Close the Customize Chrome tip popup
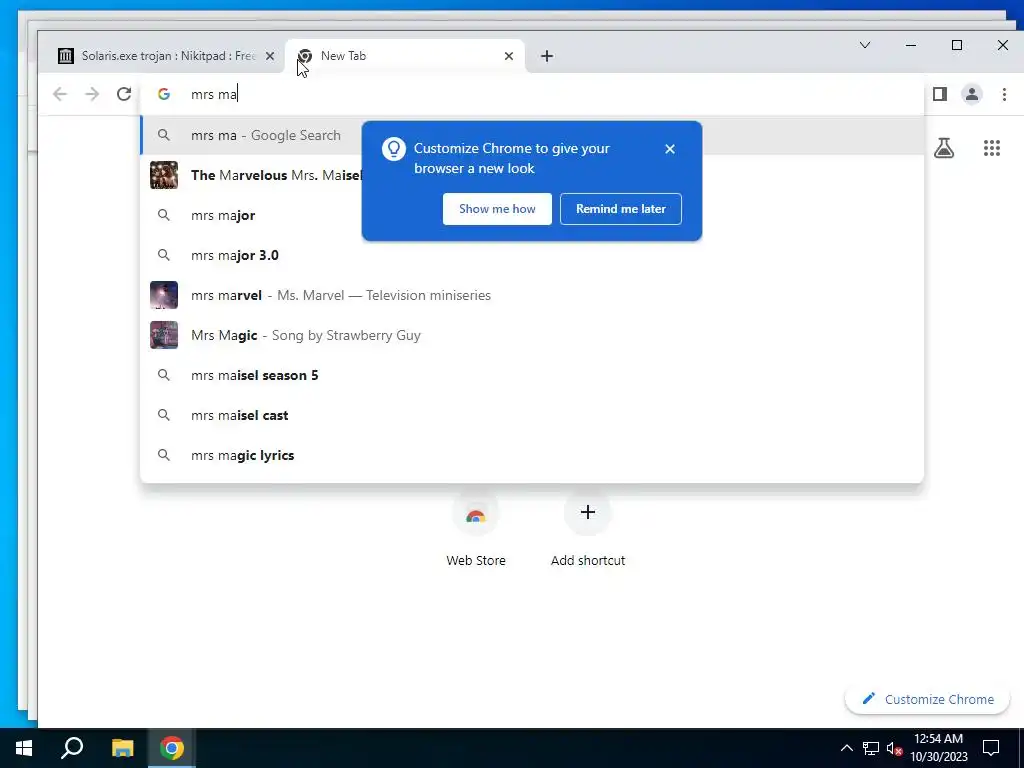 (x=669, y=149)
